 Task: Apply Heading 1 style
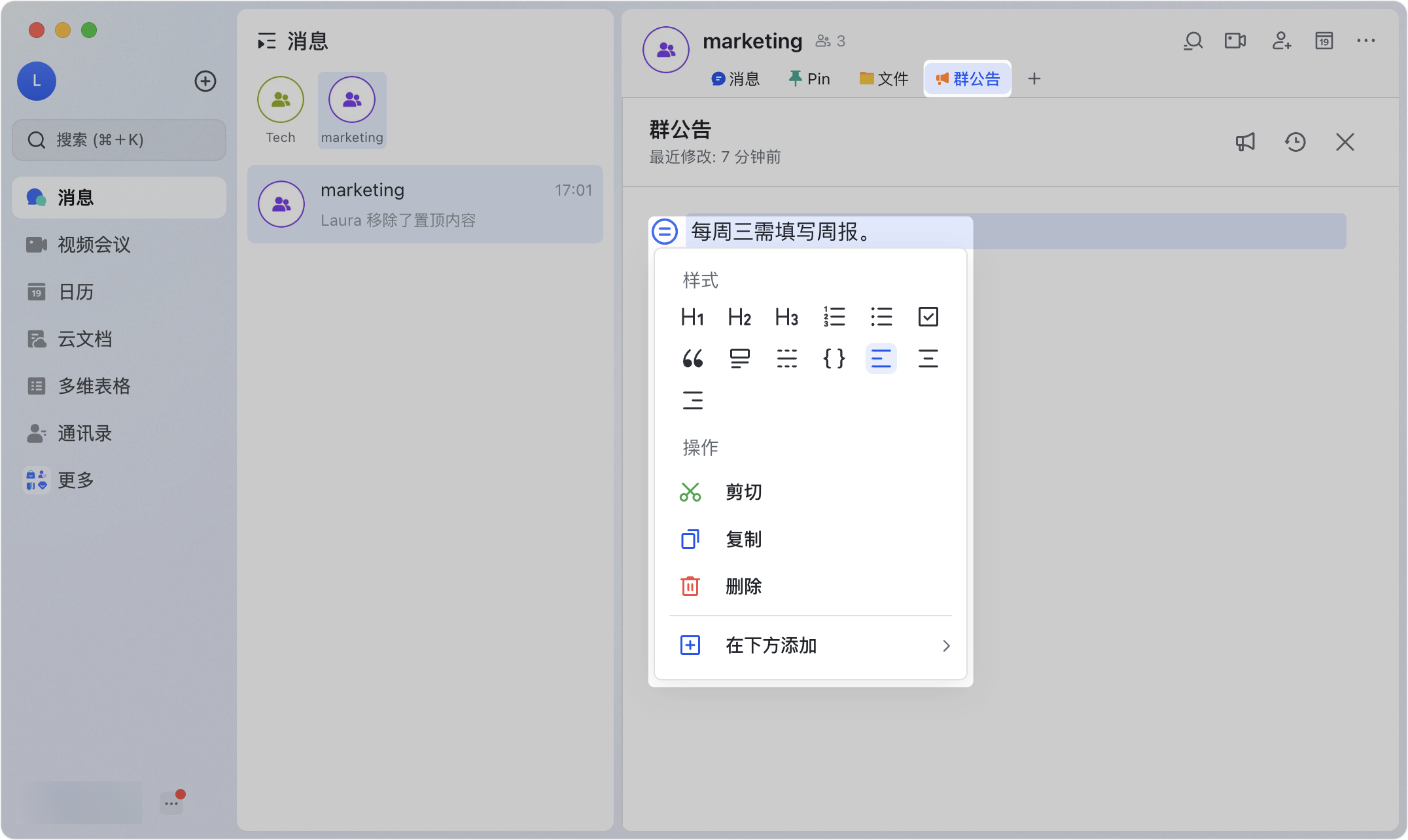pyautogui.click(x=692, y=317)
